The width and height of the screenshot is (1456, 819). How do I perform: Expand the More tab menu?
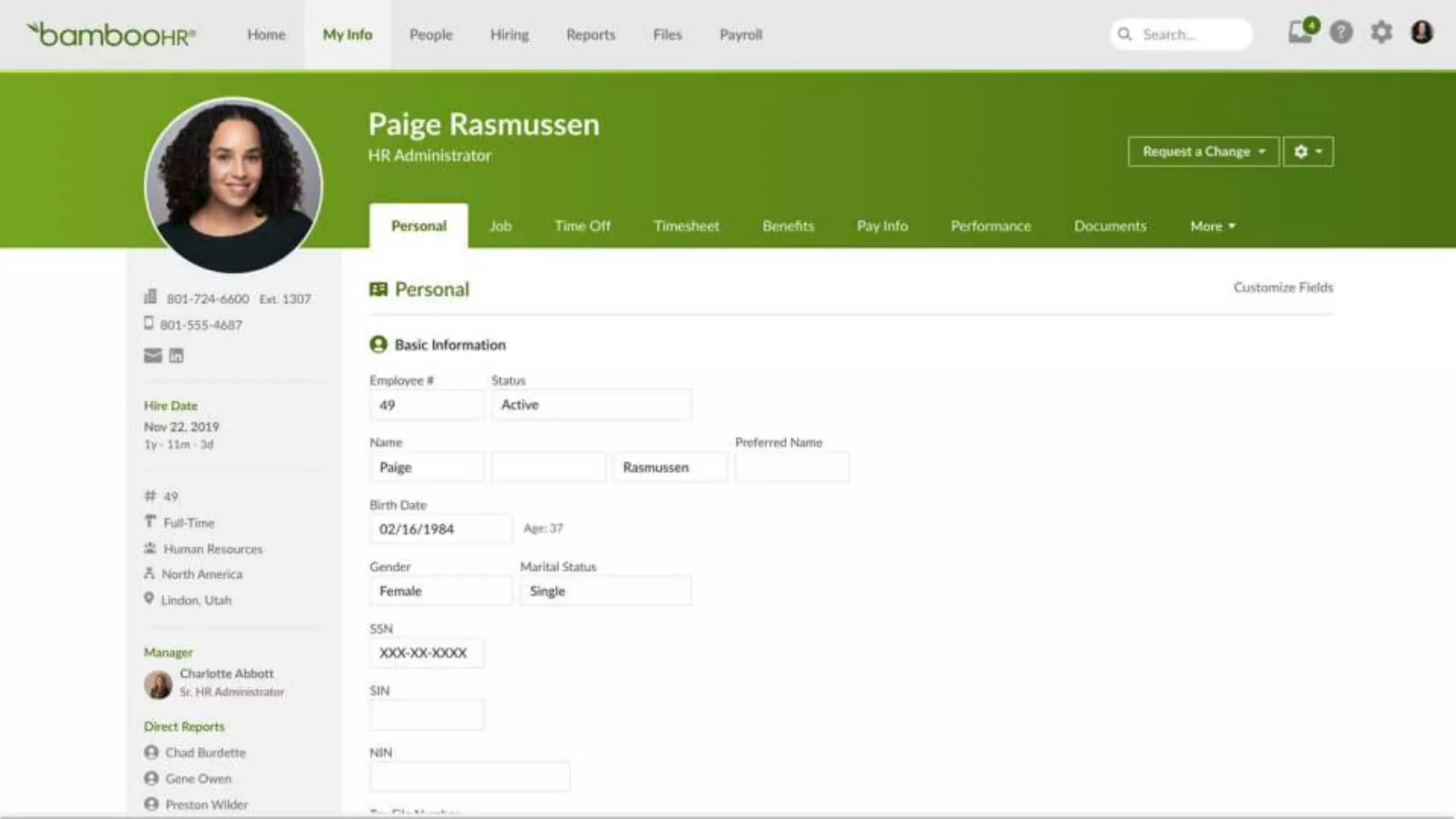1212,226
